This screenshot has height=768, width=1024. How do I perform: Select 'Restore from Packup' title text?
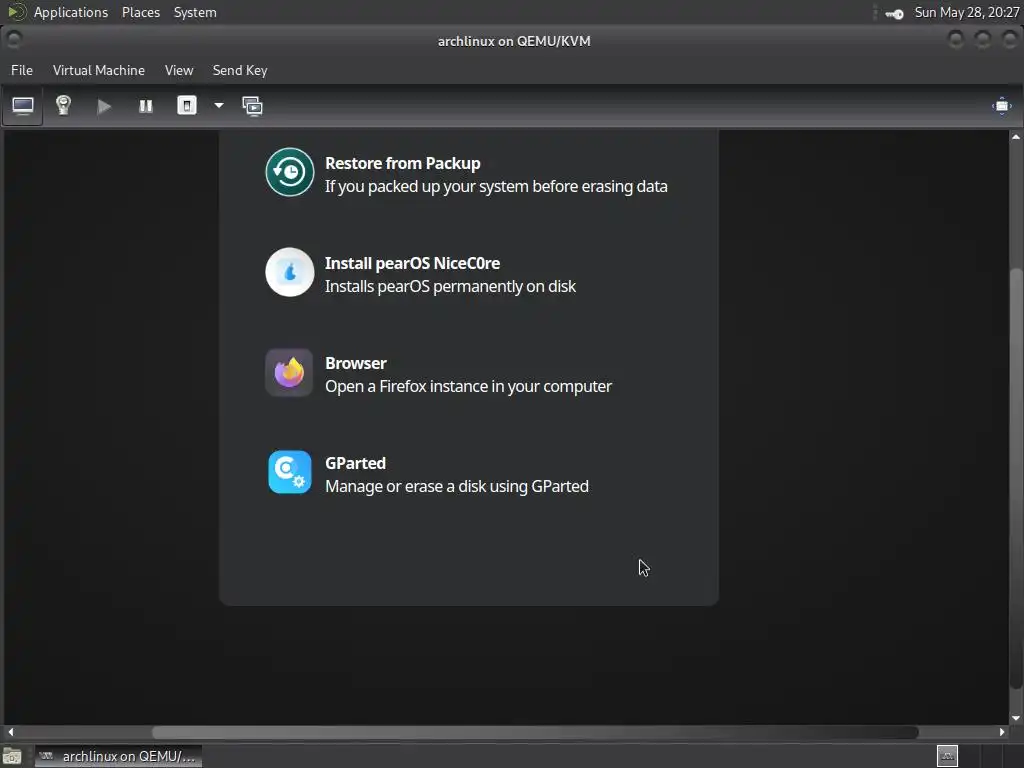(x=402, y=163)
